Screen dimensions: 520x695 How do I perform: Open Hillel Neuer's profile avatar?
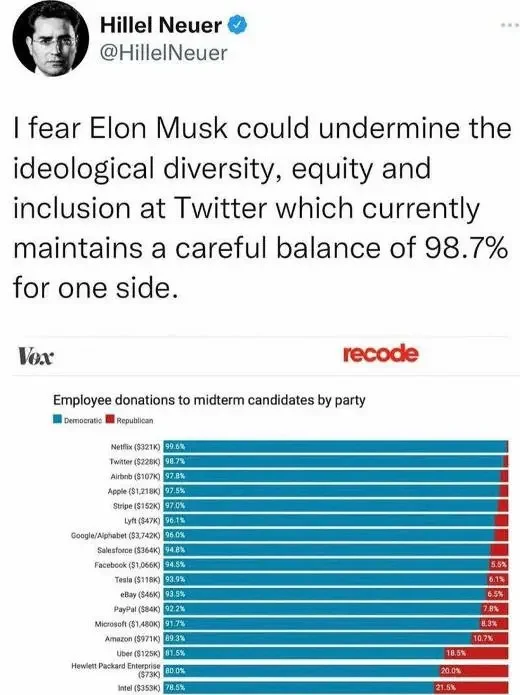[51, 39]
